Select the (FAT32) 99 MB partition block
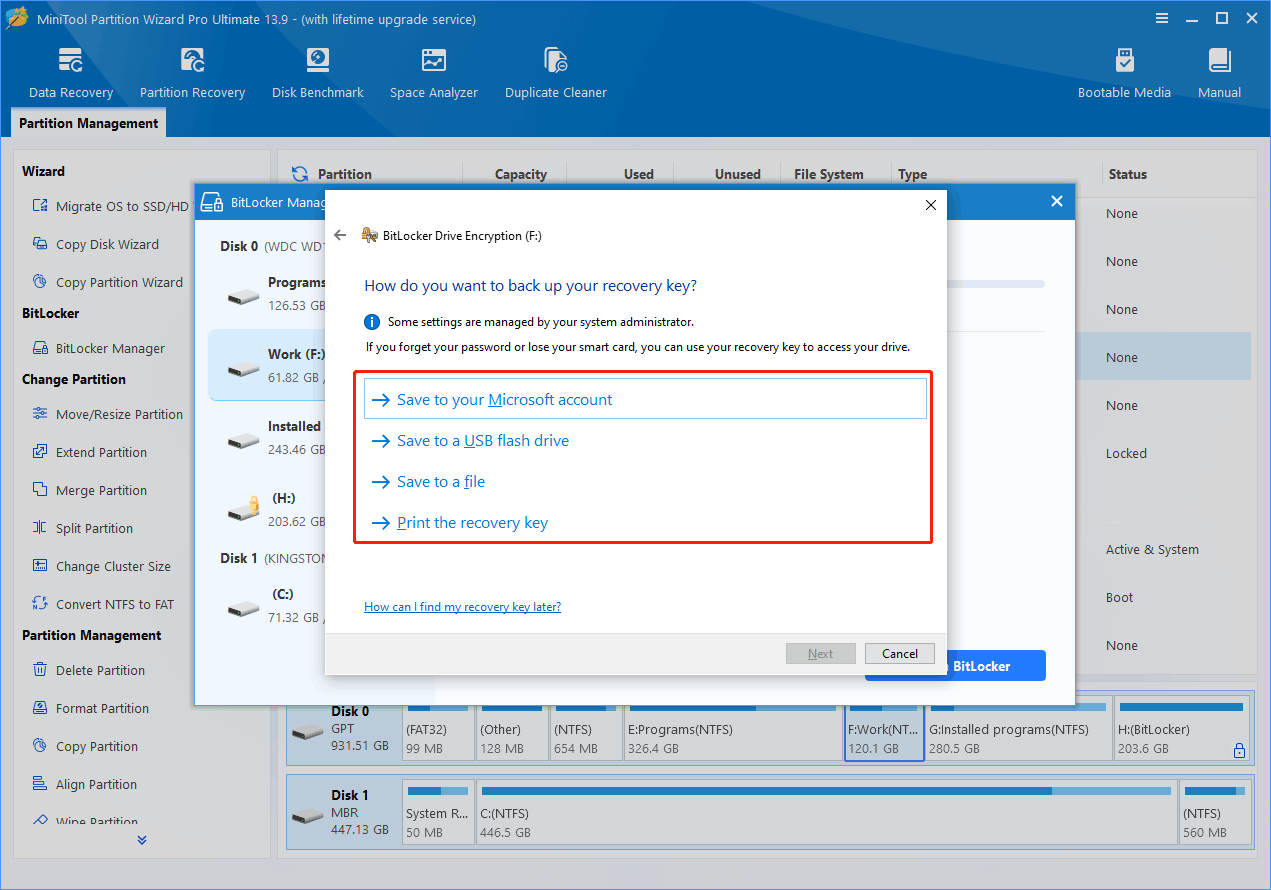1271x890 pixels. point(437,731)
